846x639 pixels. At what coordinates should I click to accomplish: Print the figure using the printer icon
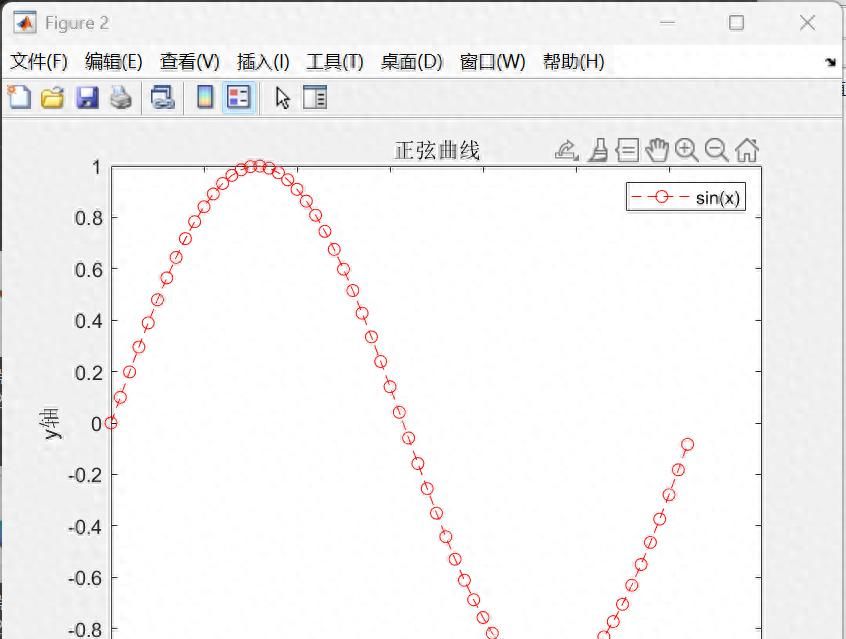[x=121, y=97]
